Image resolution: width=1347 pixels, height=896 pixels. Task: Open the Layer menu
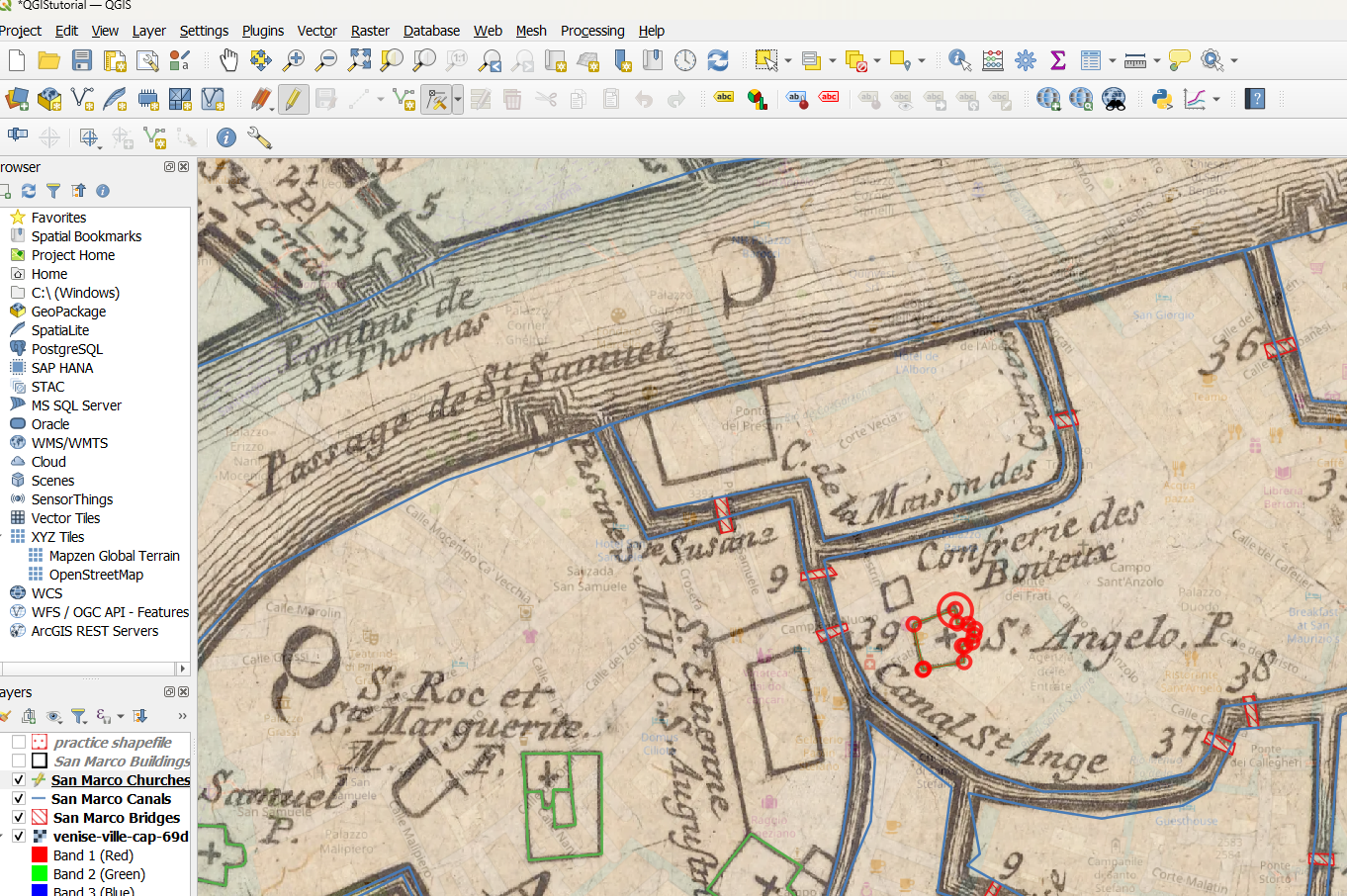pyautogui.click(x=149, y=31)
